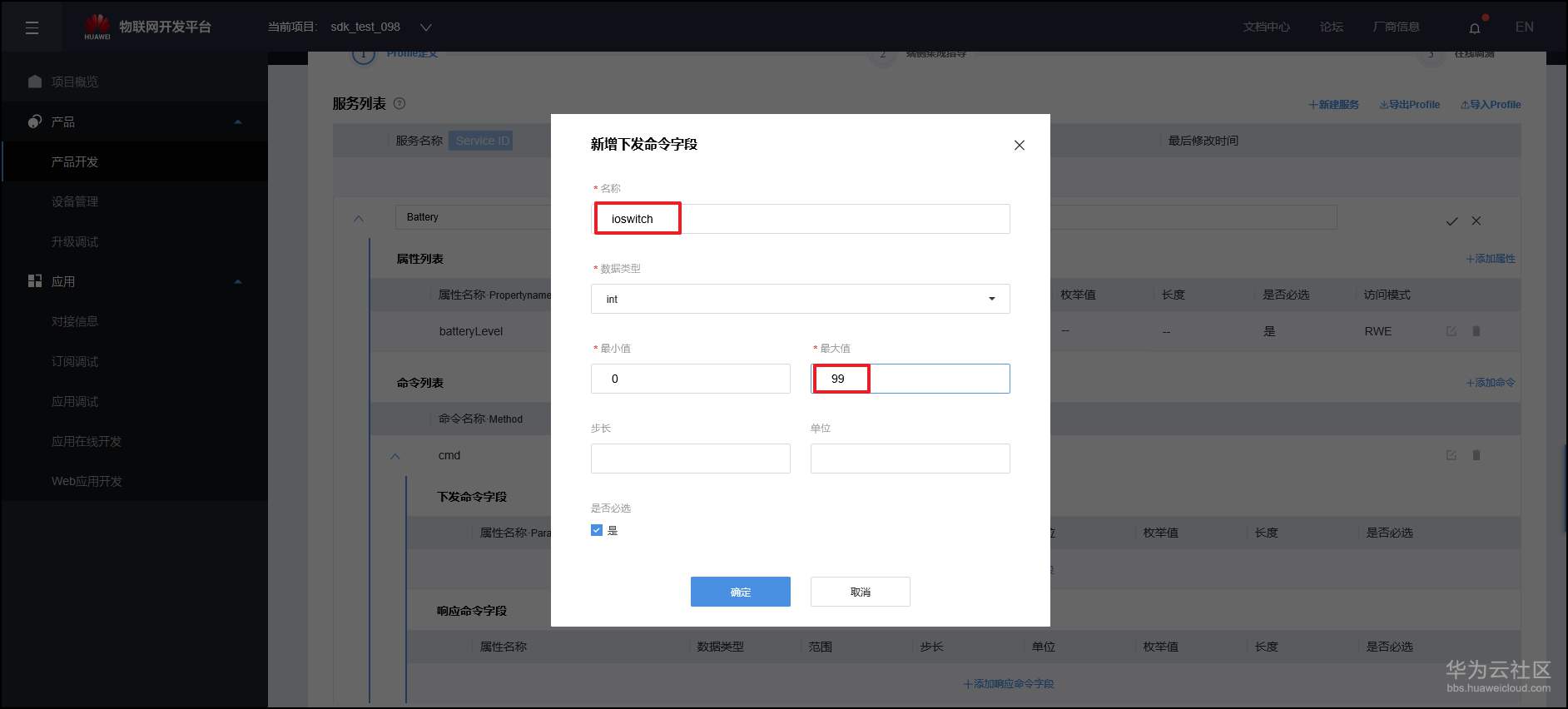Screen dimensions: 1568x709
Task: Edit the batteryLevel property row
Action: pos(1451,331)
